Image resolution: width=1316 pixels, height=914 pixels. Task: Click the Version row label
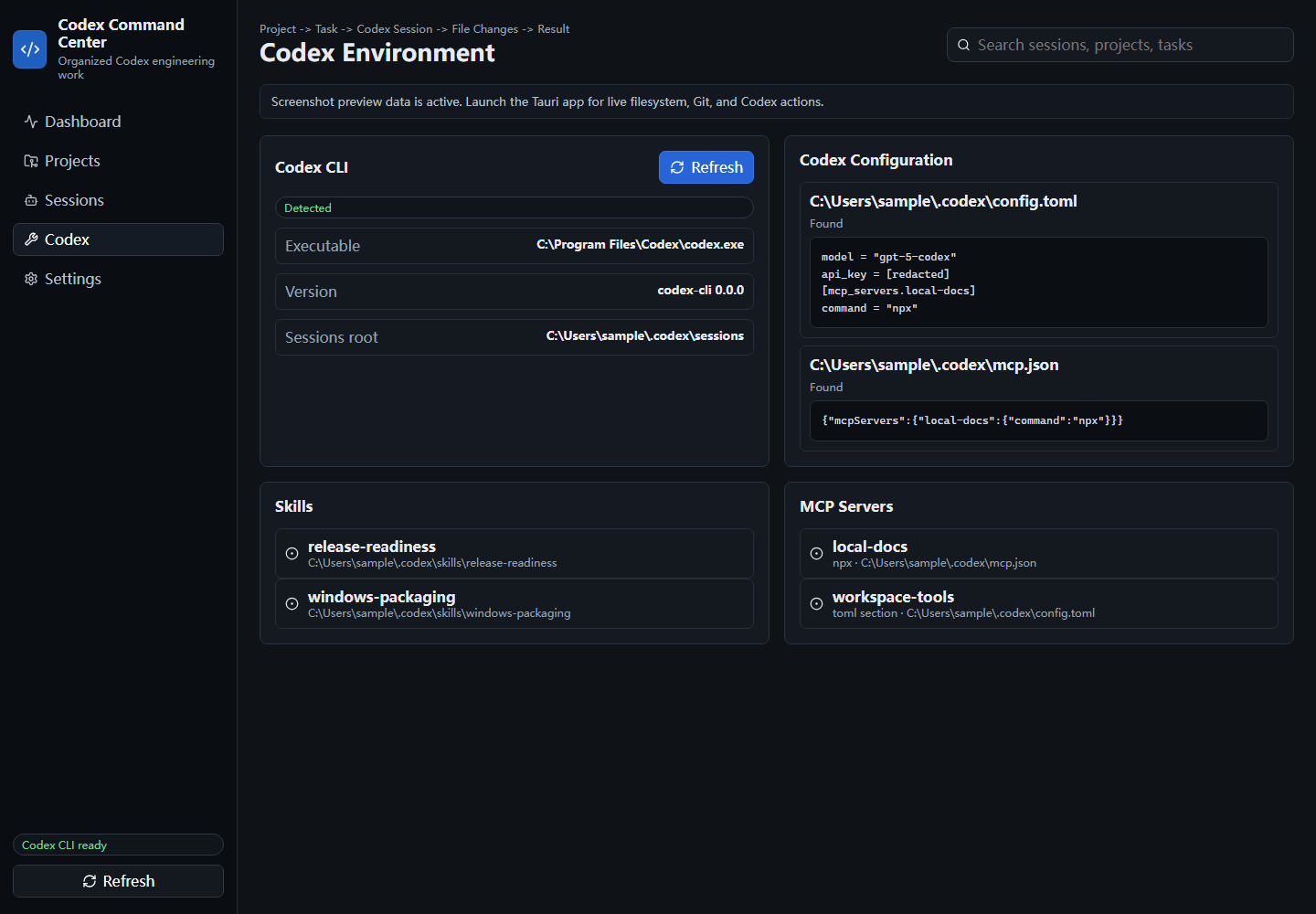pos(311,292)
